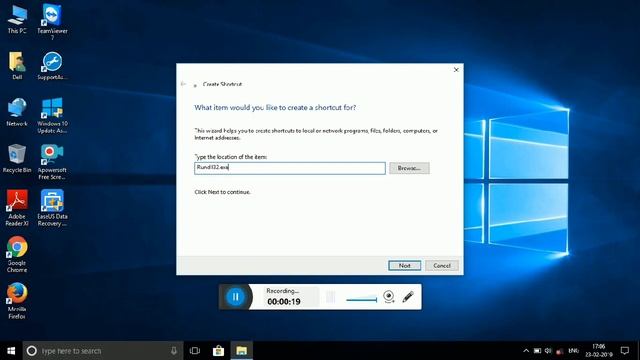
Task: Focus the item location text field
Action: pos(290,168)
